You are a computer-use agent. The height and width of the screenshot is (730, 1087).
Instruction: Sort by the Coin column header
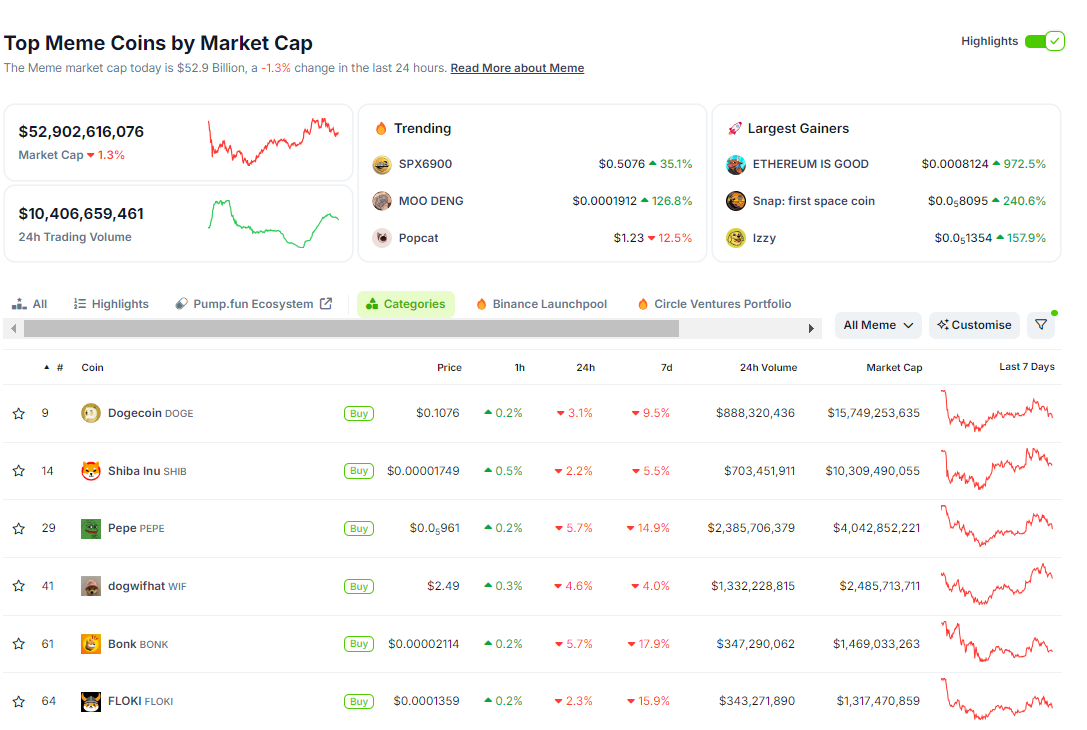pos(92,367)
